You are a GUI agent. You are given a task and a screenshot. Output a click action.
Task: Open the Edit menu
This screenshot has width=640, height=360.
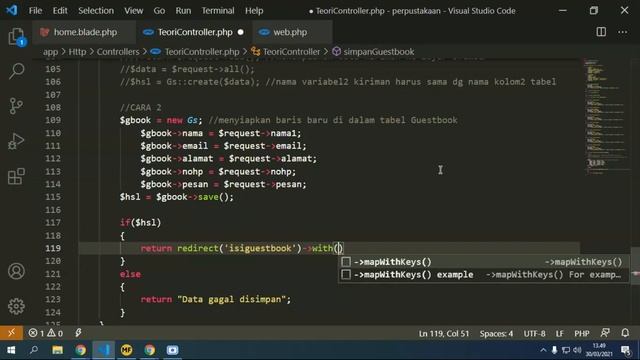tap(60, 11)
